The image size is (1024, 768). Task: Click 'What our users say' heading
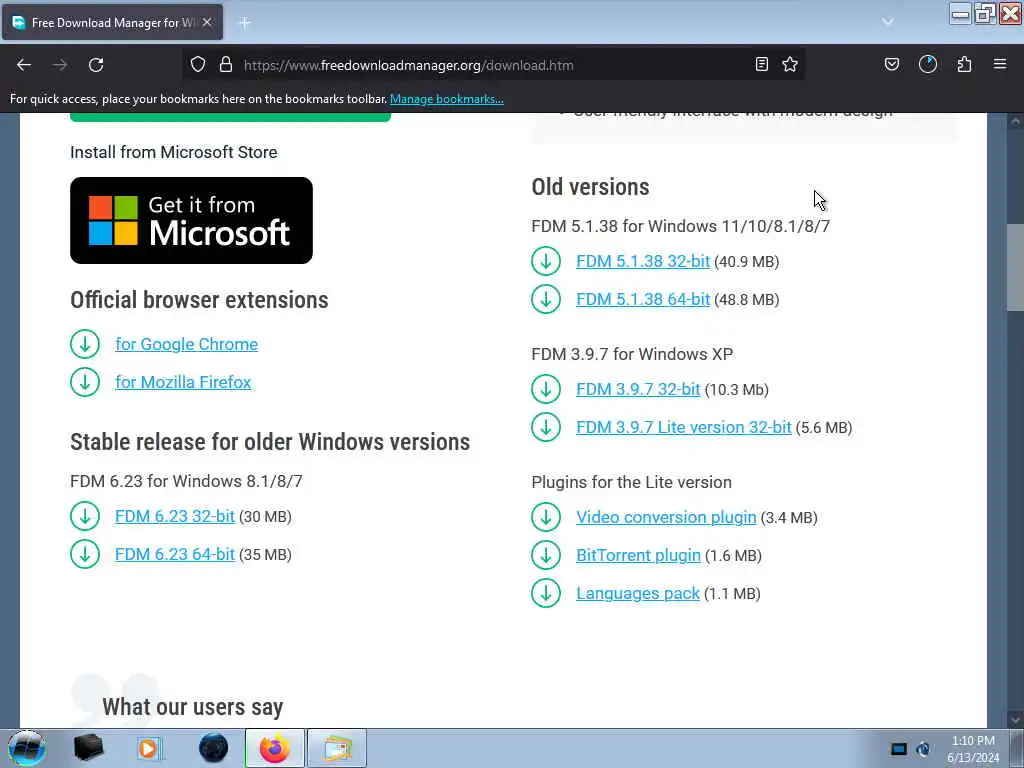coord(193,707)
